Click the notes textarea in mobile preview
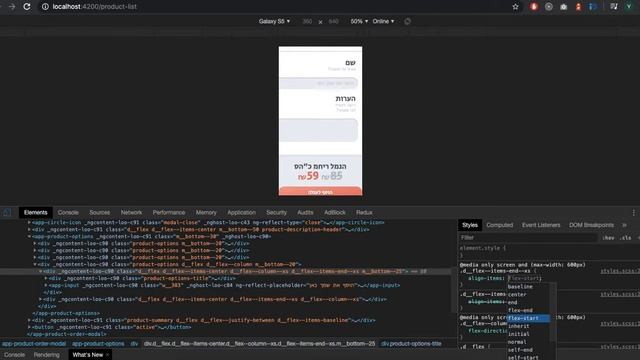Image resolution: width=640 pixels, height=360 pixels. [x=319, y=130]
